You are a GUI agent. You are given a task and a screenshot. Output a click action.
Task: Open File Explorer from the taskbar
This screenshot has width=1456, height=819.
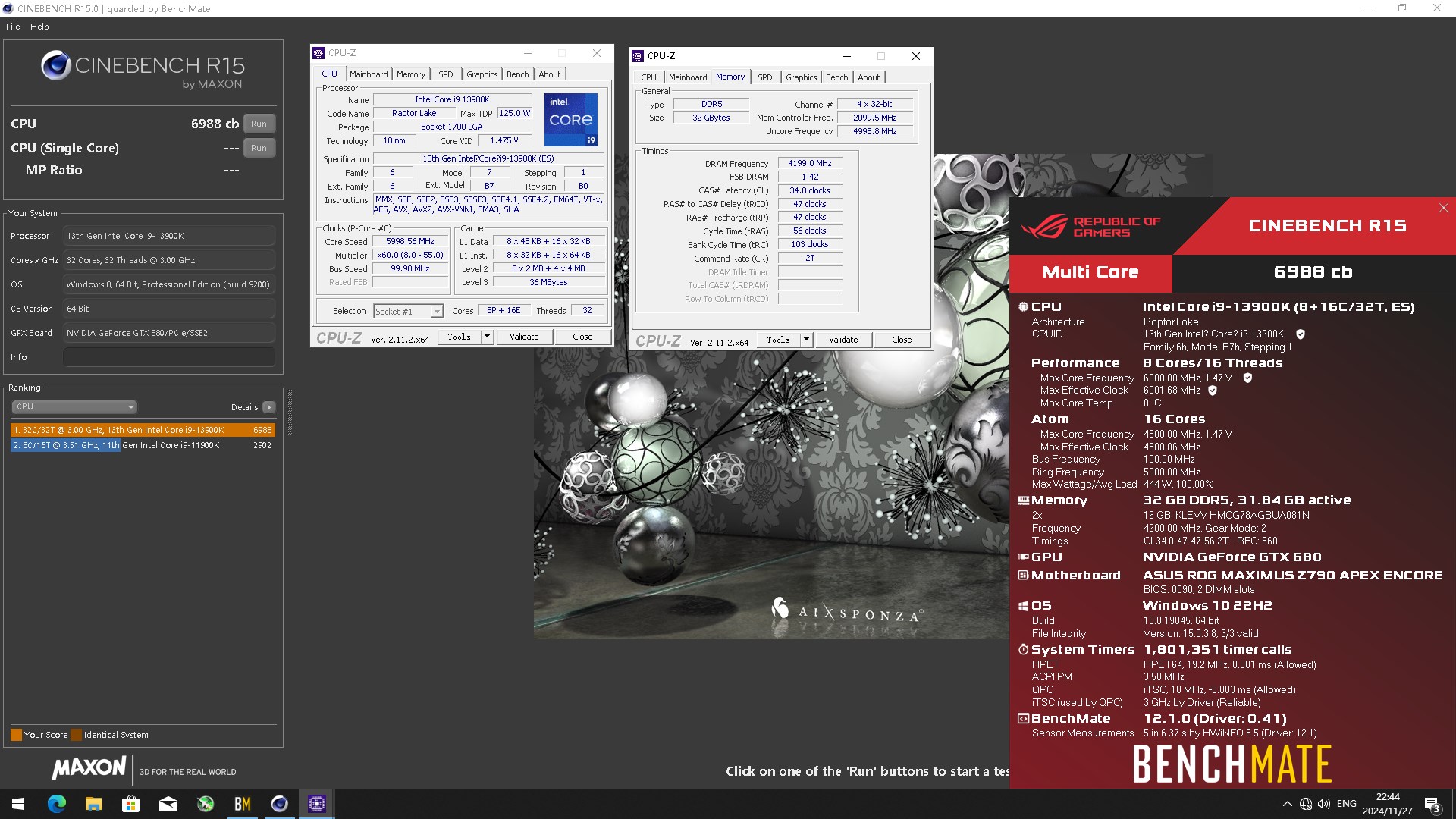[x=93, y=804]
